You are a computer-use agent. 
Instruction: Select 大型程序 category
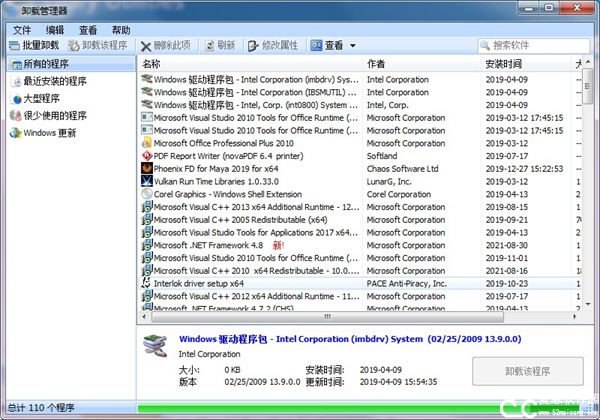(41, 99)
